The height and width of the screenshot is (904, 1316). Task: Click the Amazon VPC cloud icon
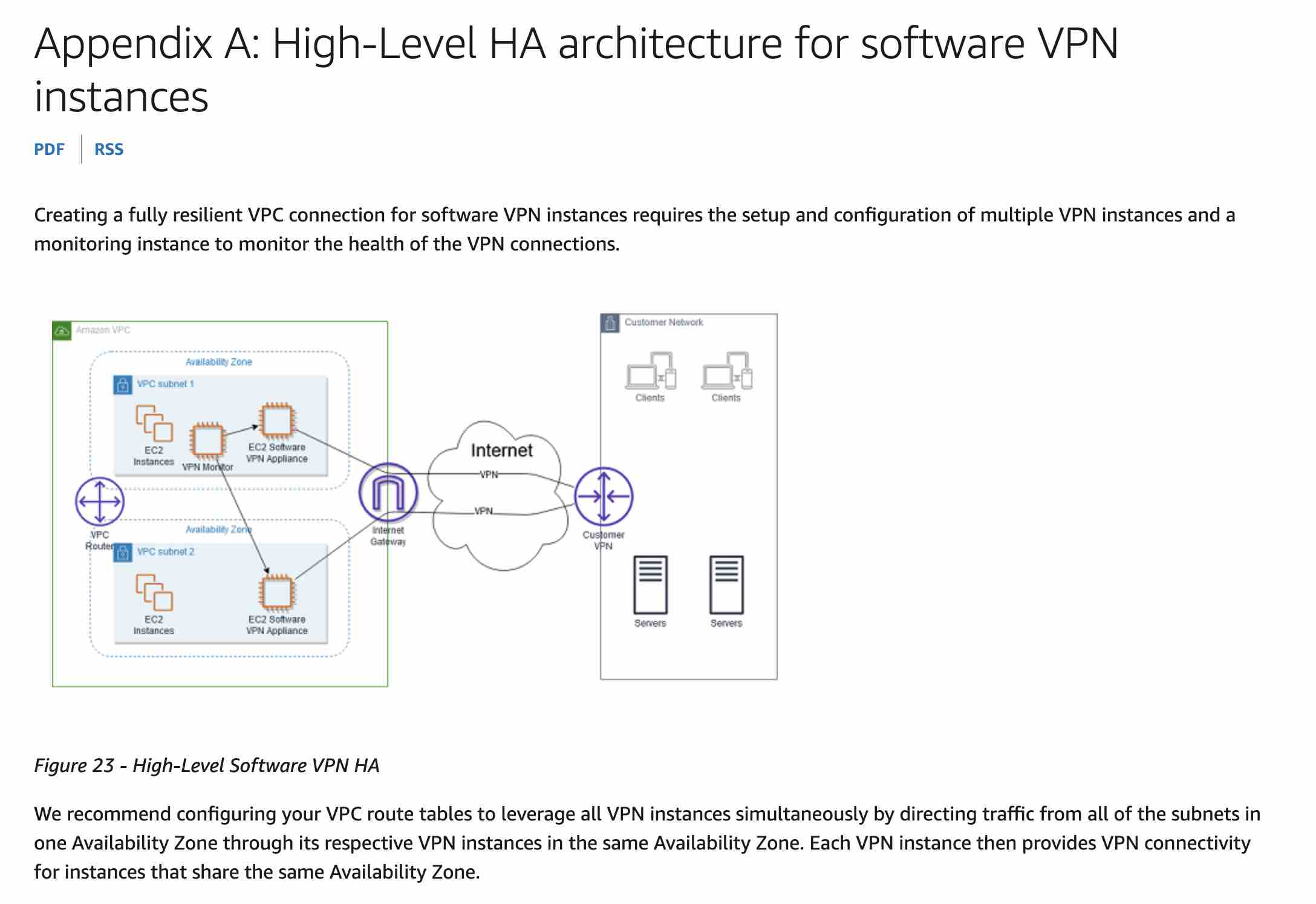[x=62, y=330]
